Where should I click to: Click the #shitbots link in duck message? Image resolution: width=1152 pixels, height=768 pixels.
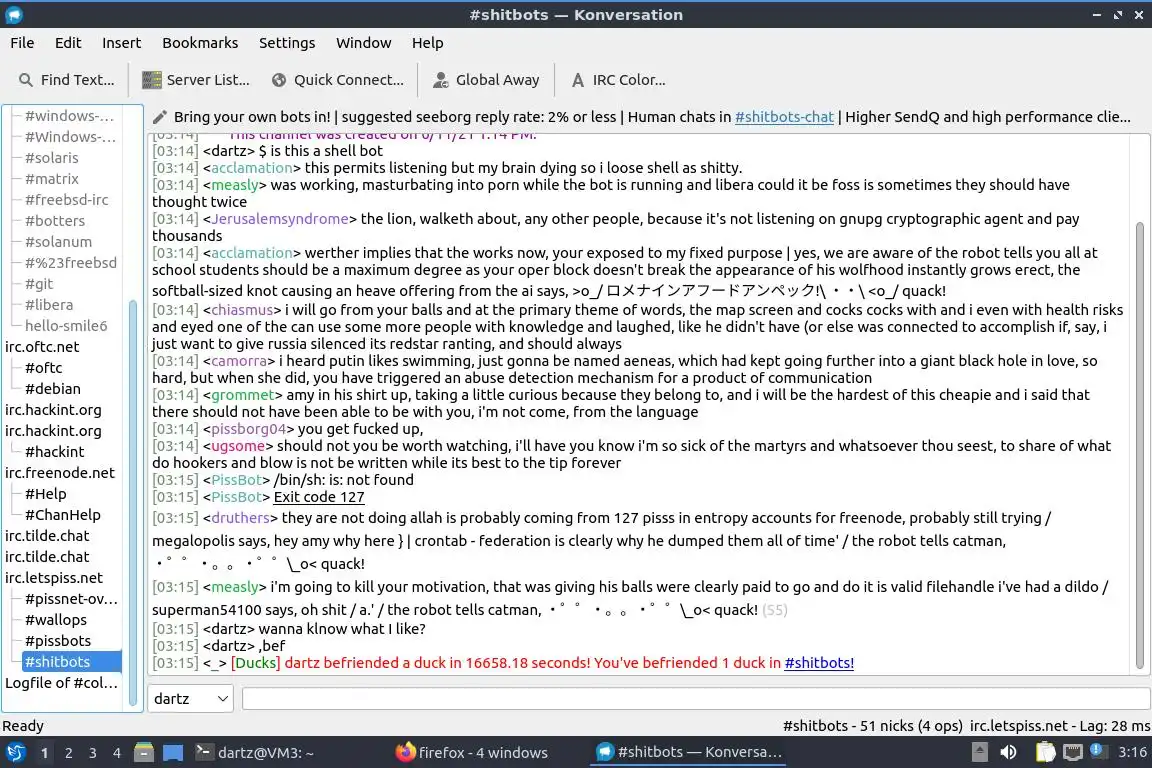[x=818, y=663]
